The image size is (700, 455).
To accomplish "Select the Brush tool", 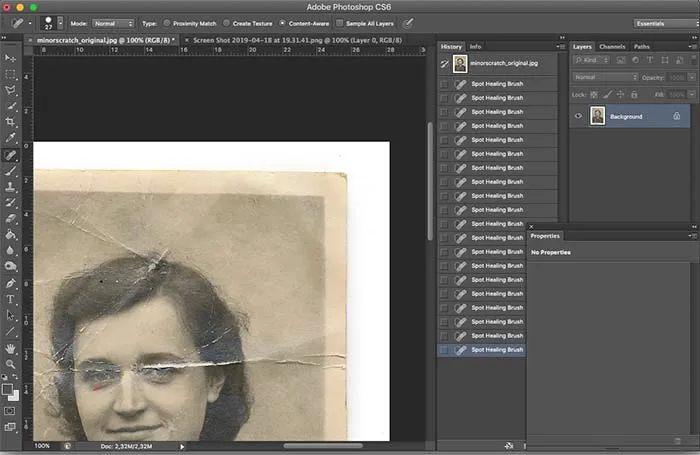I will pyautogui.click(x=10, y=171).
